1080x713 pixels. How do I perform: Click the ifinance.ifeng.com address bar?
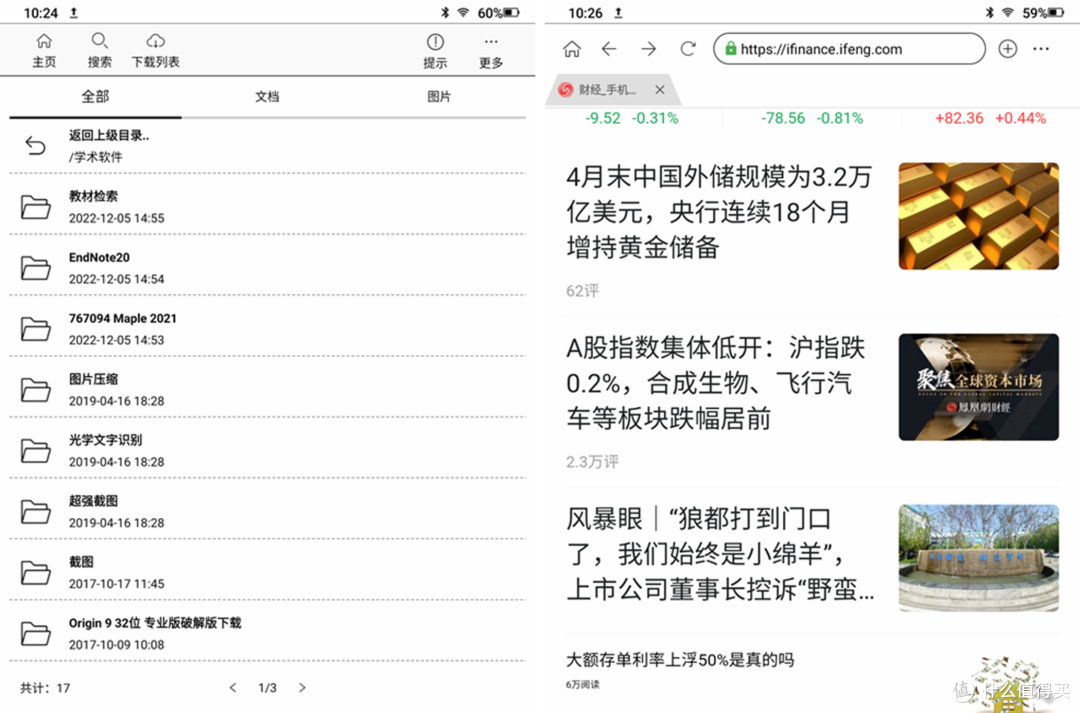pos(849,49)
